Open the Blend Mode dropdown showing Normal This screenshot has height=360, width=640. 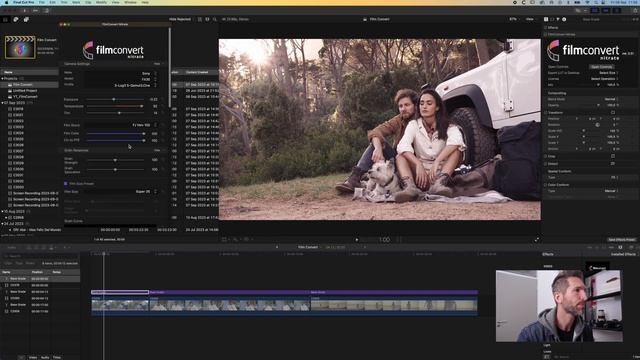[x=611, y=99]
